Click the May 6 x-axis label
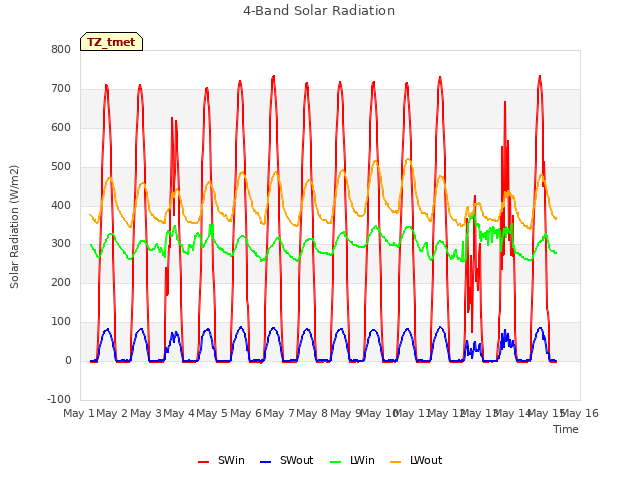Viewport: 640px width, 480px height. (246, 413)
